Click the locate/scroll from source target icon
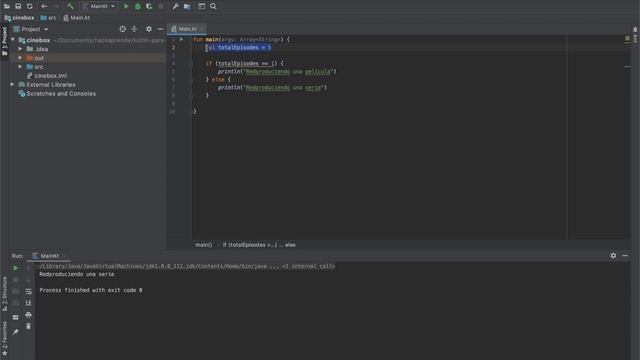The width and height of the screenshot is (640, 360). tap(122, 29)
